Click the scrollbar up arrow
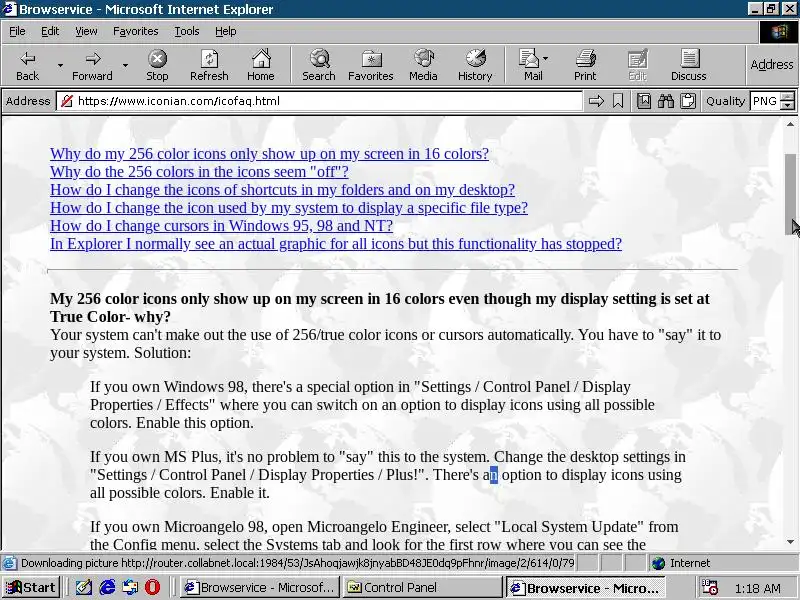Screen dimensions: 800x600 click(790, 124)
